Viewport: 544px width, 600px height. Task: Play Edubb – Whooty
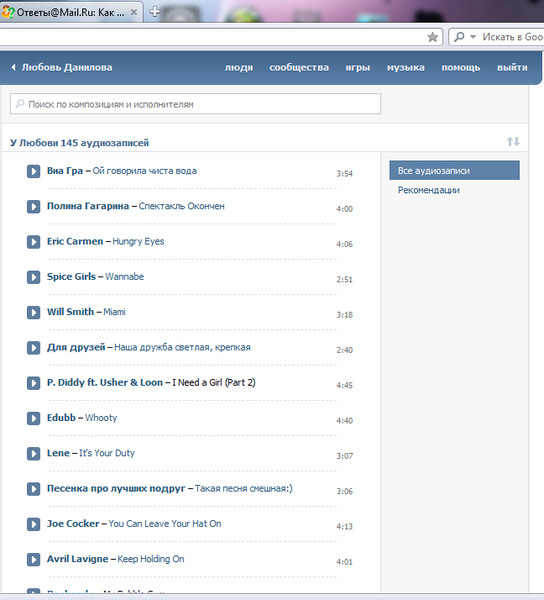pos(33,418)
